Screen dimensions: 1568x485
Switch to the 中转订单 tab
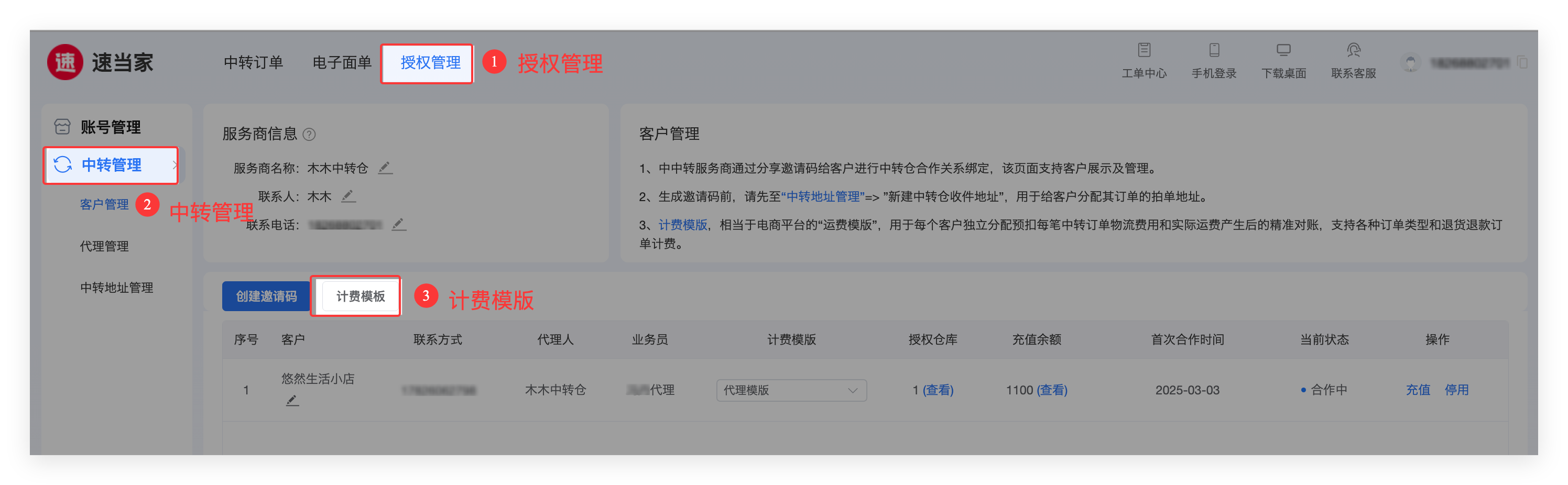[x=253, y=63]
